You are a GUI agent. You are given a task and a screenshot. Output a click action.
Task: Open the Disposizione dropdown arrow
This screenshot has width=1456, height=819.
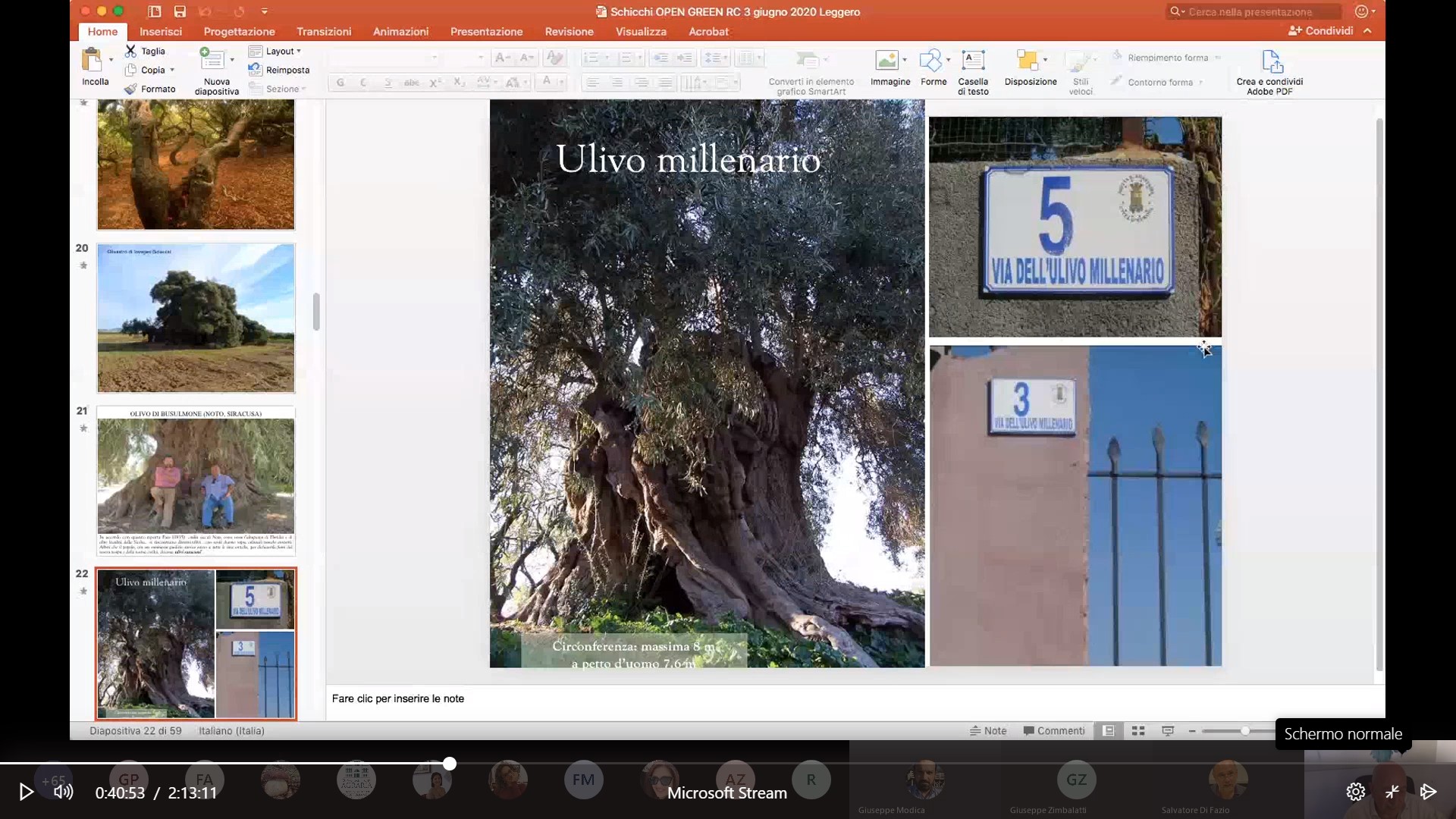click(x=1046, y=59)
